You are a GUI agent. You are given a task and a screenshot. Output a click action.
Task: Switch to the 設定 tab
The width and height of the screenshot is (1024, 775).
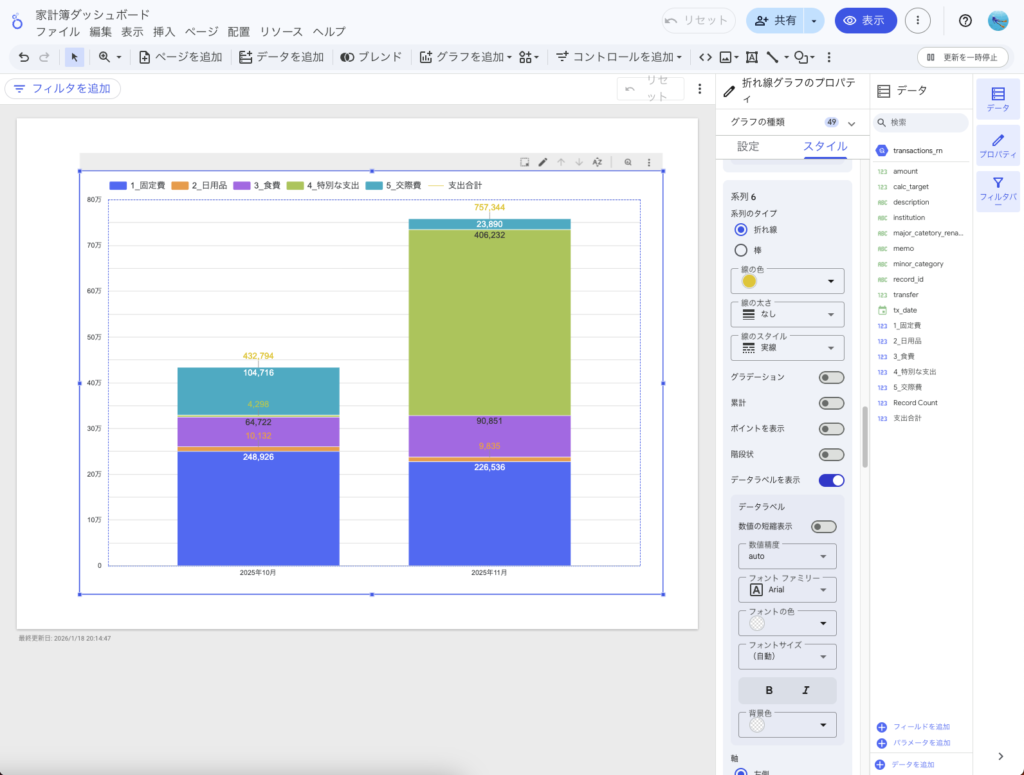pyautogui.click(x=748, y=146)
